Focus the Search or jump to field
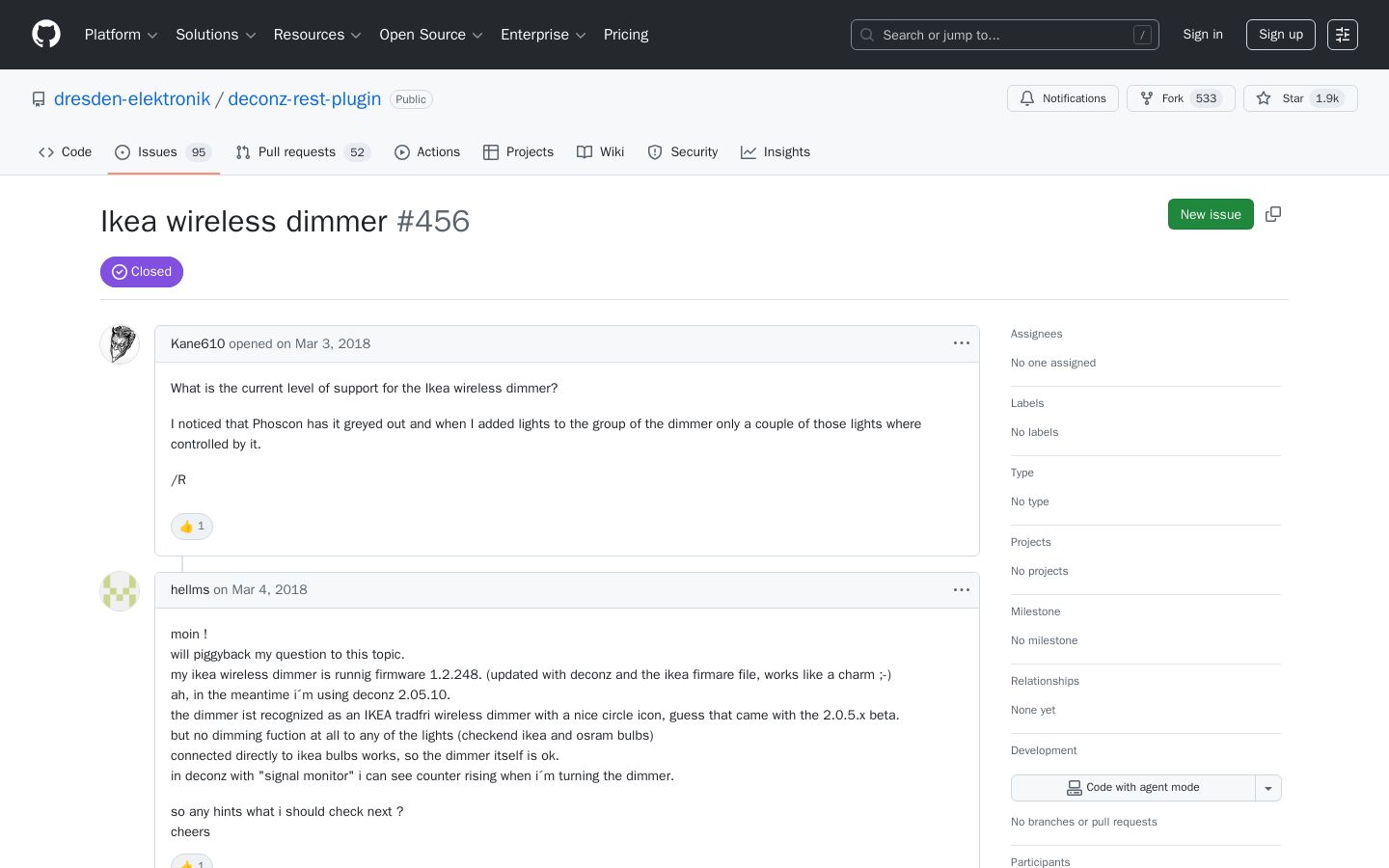The height and width of the screenshot is (868, 1389). 1005,35
